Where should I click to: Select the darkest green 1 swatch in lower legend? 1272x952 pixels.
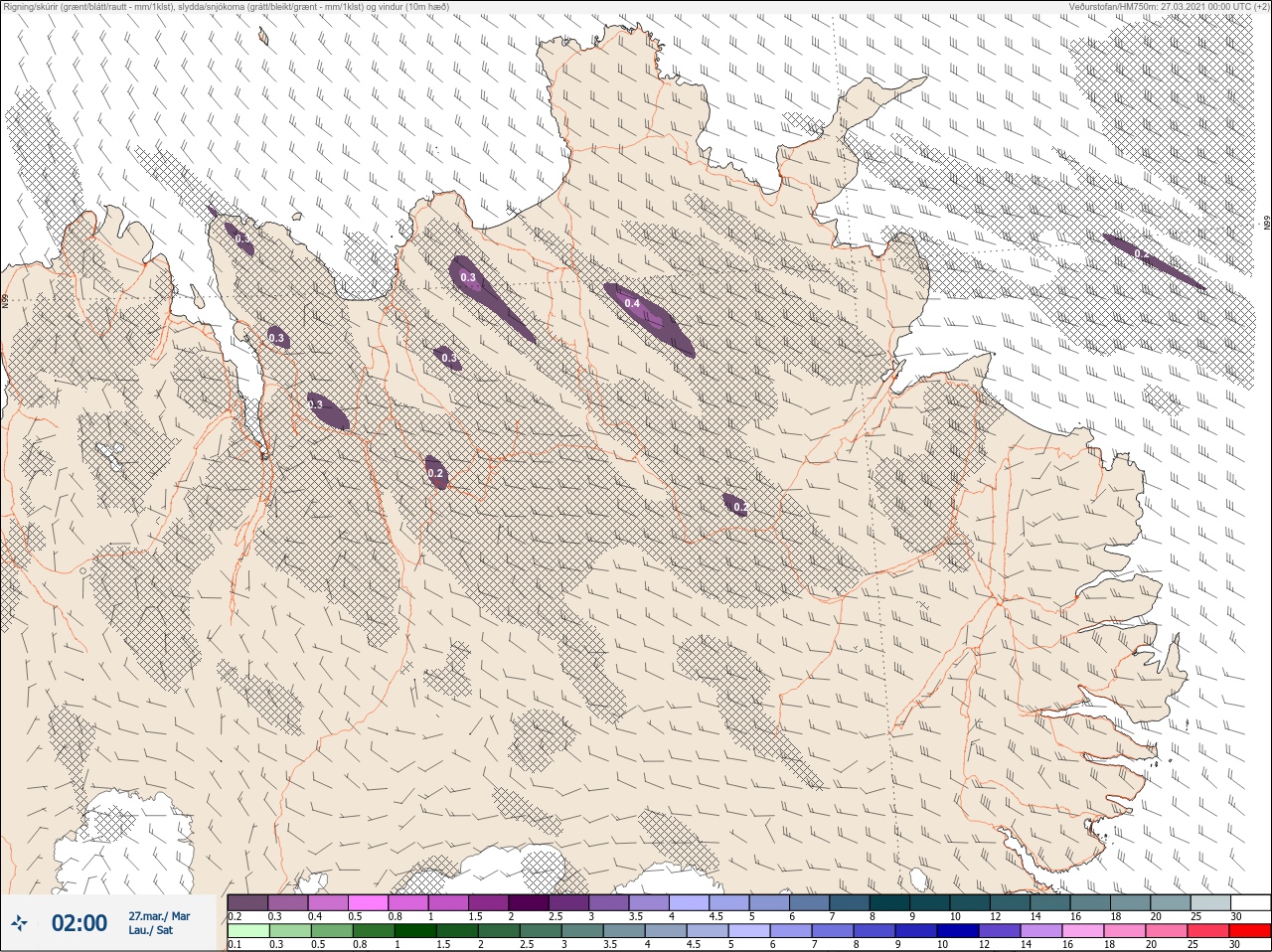(x=413, y=931)
